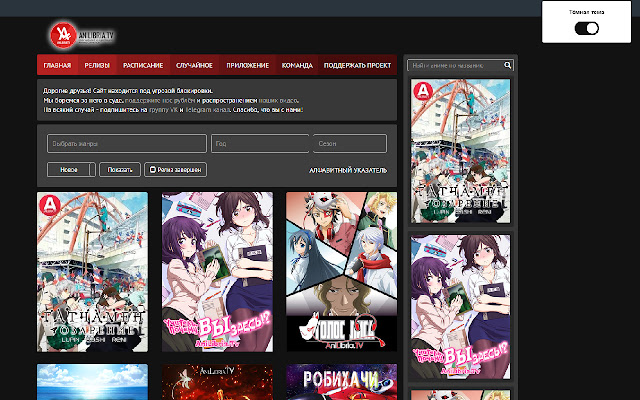Open the Сезон dropdown
640x400 pixels.
pyautogui.click(x=350, y=144)
